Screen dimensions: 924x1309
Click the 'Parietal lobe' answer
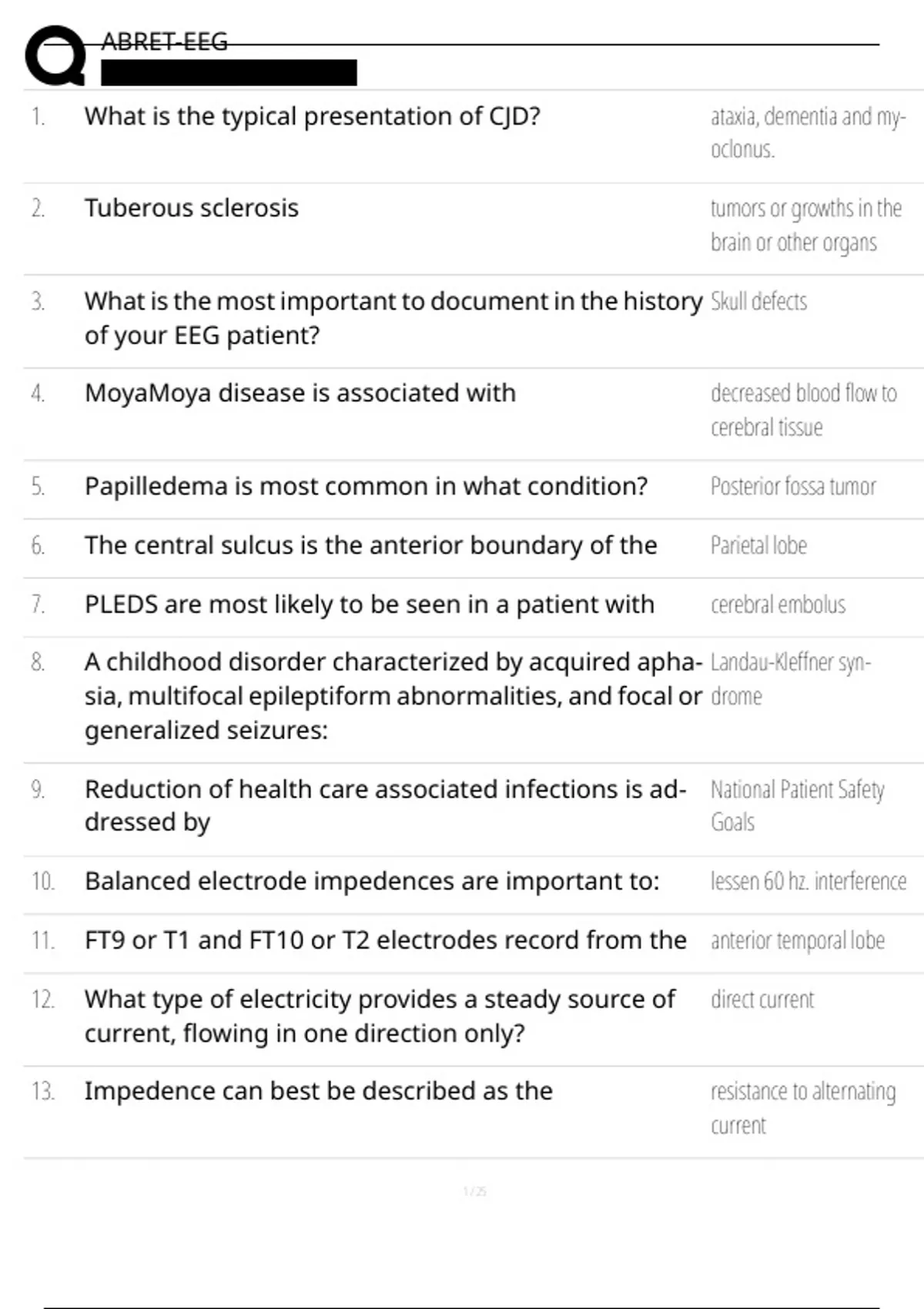tap(758, 545)
